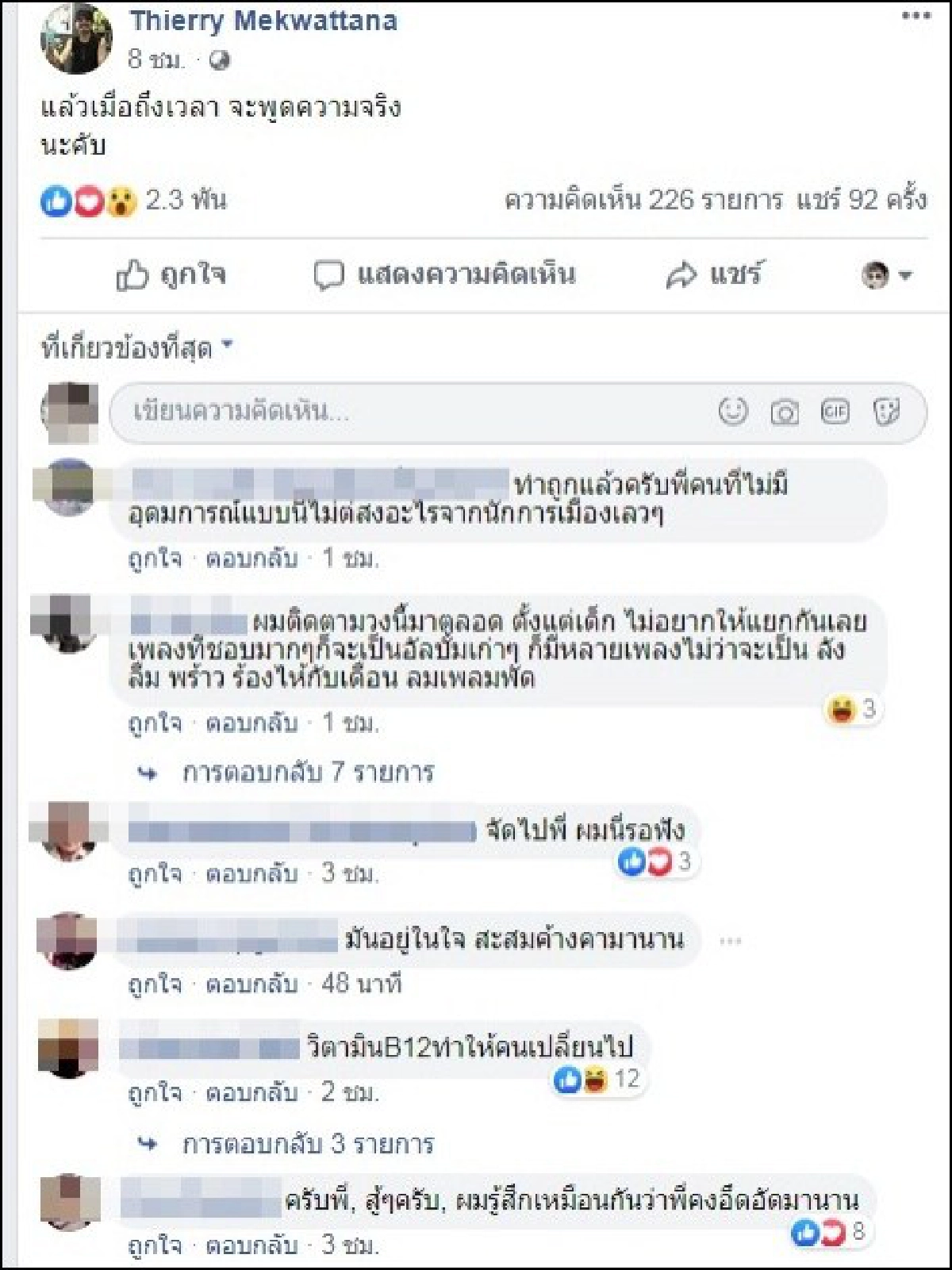This screenshot has width=952, height=1270.
Task: Click ตอบกลับ on the สู้ๆครับ comment
Action: click(251, 1245)
